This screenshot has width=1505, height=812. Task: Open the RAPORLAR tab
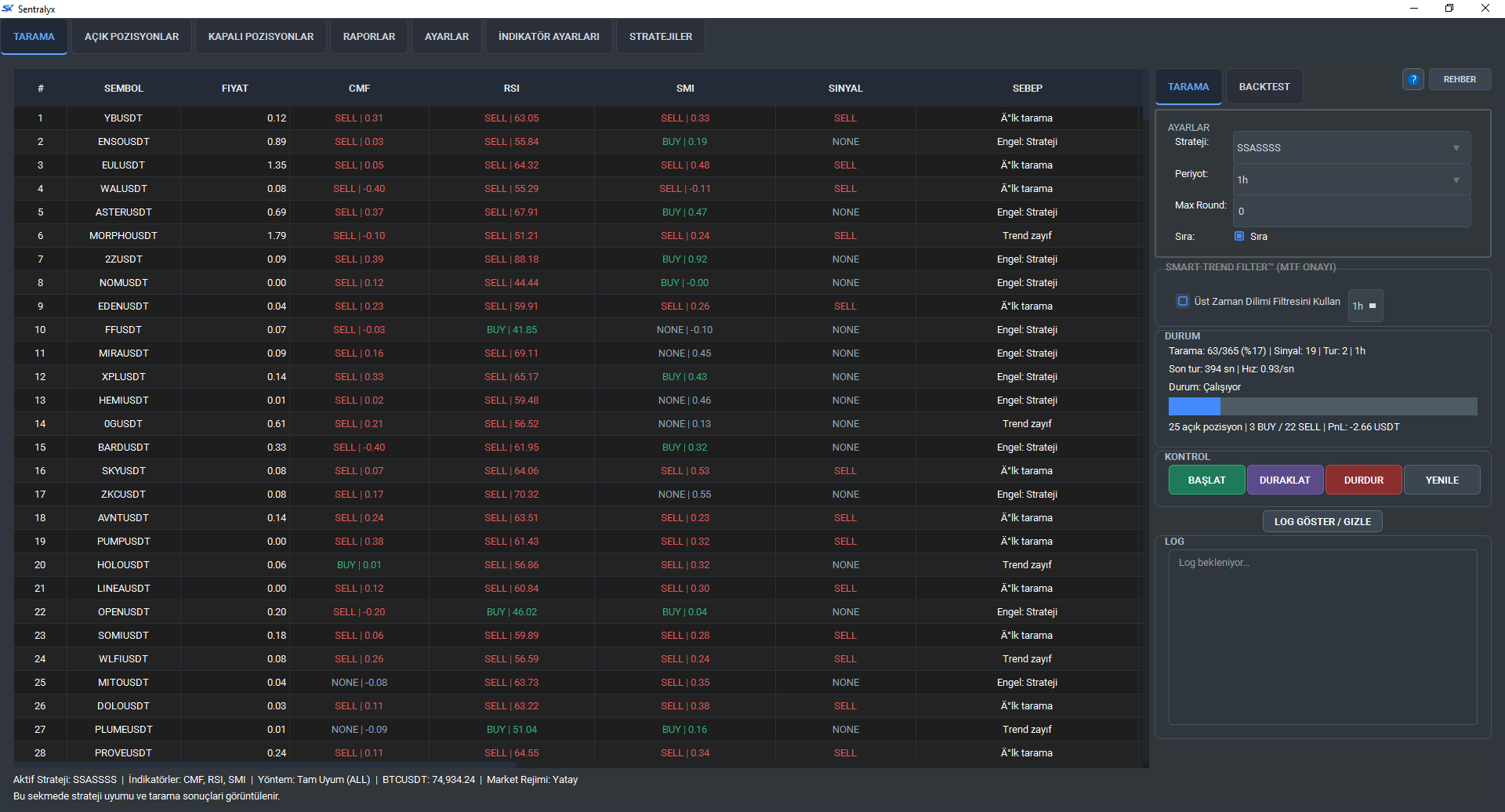tap(369, 37)
